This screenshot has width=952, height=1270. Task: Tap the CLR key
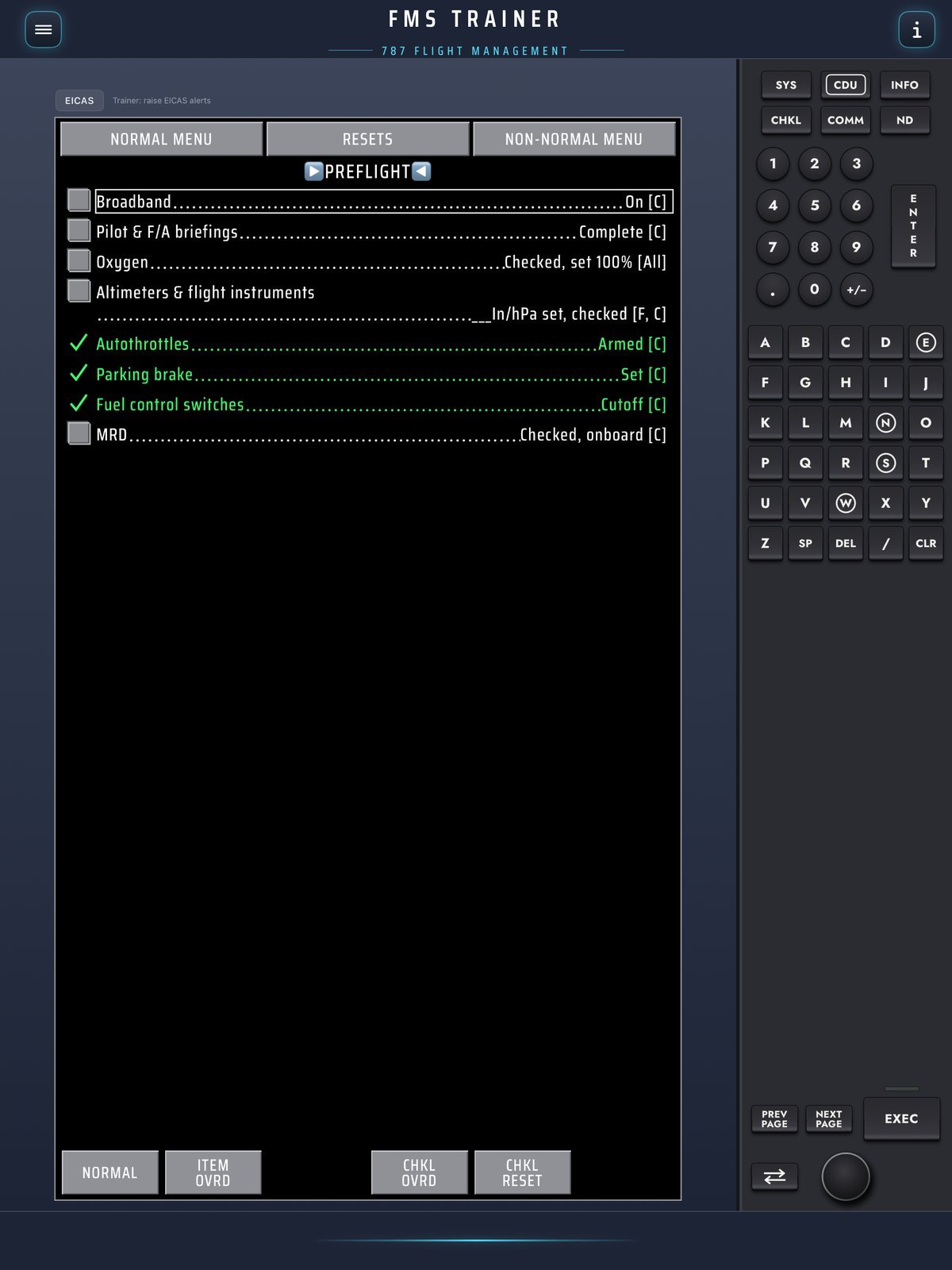pos(926,543)
